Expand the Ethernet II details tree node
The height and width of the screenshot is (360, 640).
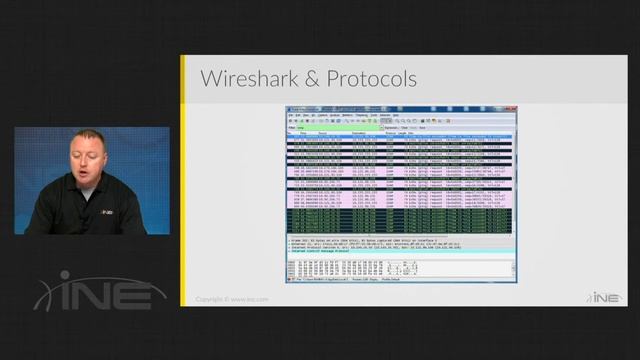(290, 244)
